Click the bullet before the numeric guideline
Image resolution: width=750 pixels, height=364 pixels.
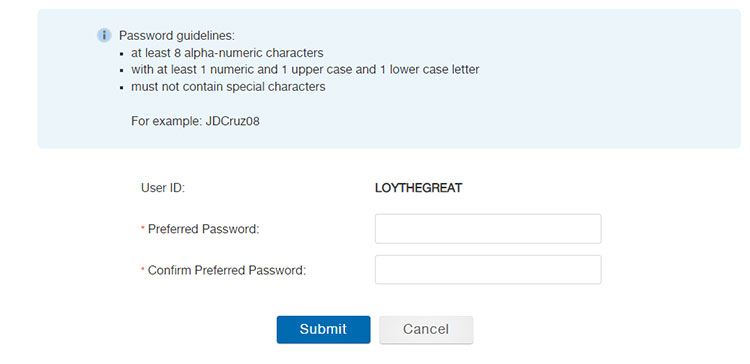pos(122,71)
